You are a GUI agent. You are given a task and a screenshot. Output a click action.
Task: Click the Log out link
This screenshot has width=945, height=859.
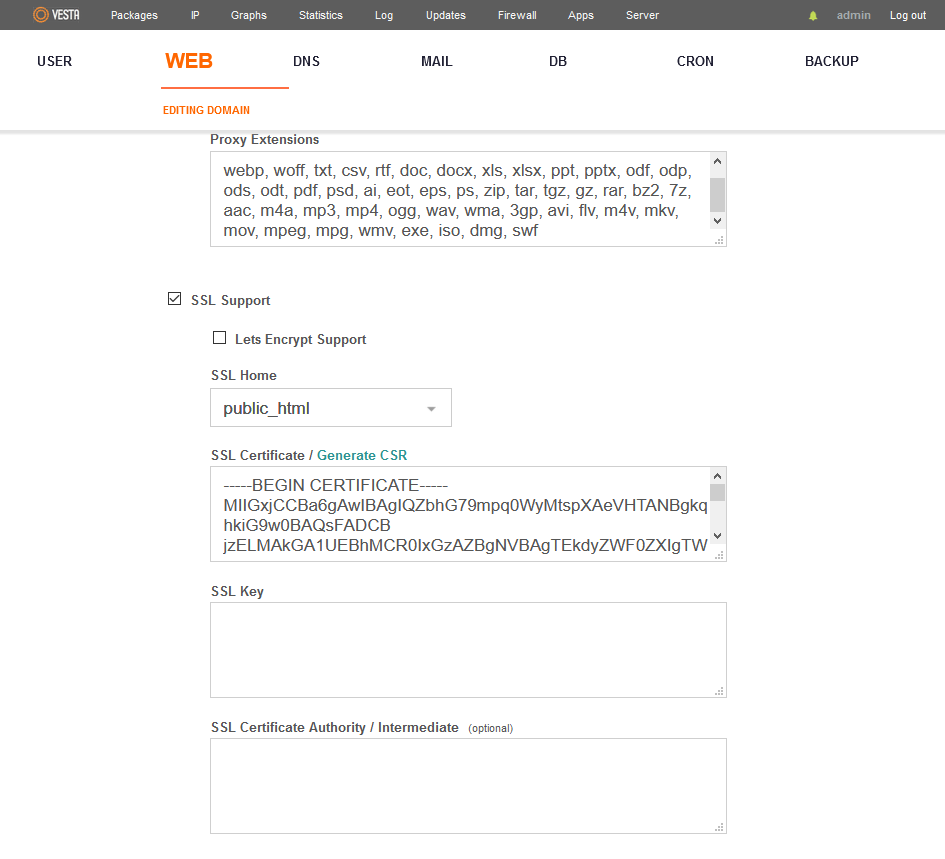click(x=908, y=15)
